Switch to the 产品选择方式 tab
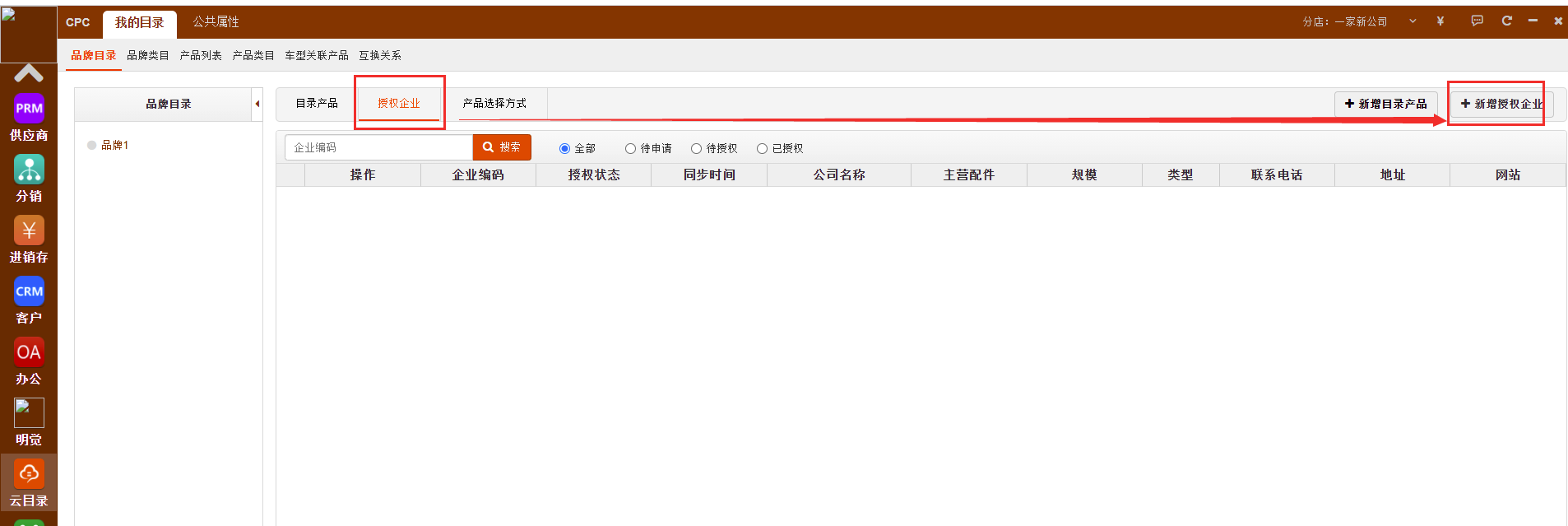The image size is (1568, 526). (494, 104)
